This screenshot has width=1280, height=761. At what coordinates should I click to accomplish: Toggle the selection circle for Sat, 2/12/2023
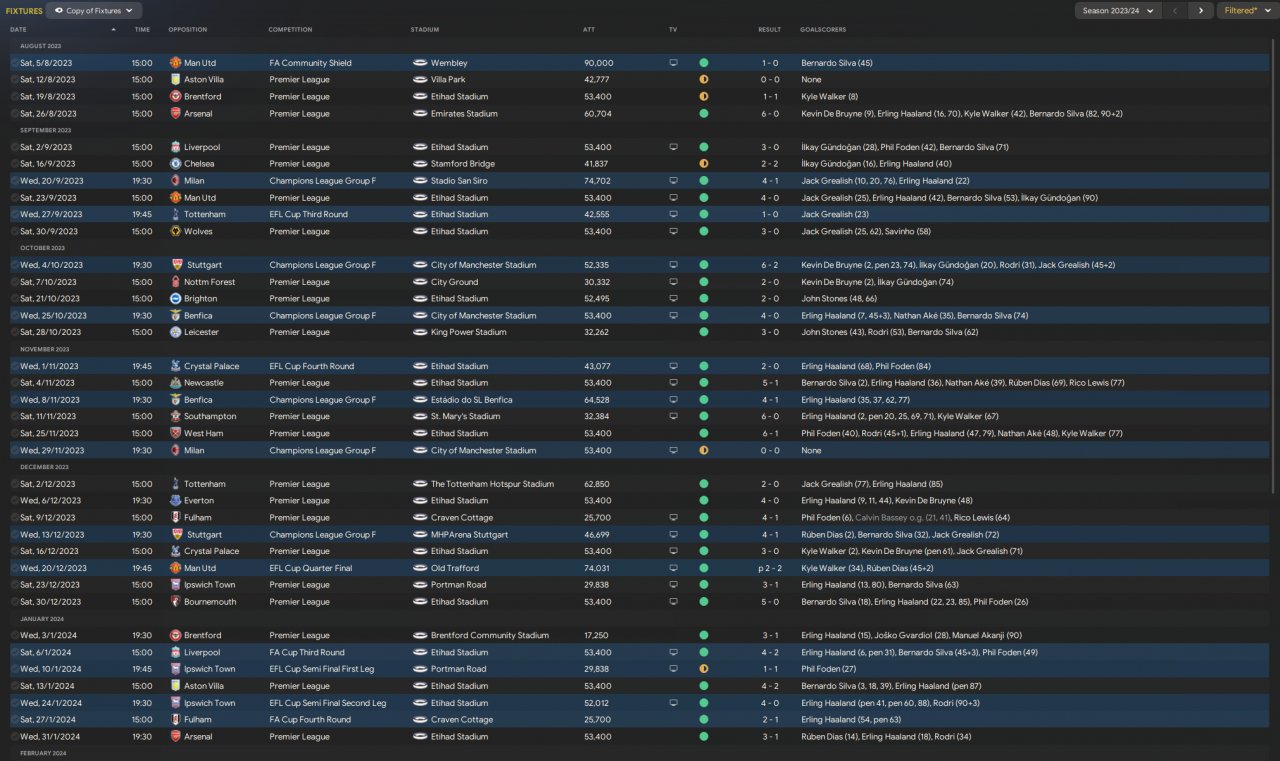[14, 484]
